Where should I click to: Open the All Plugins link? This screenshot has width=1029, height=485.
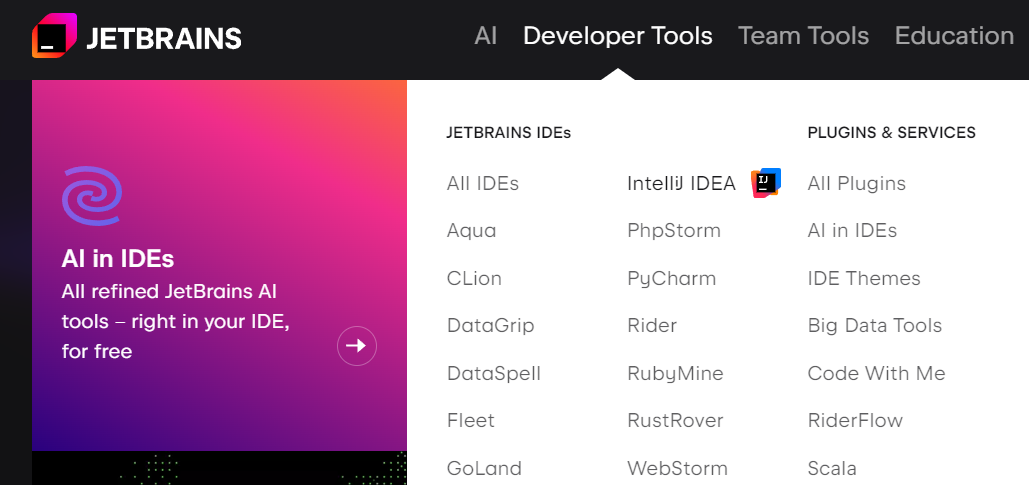pyautogui.click(x=856, y=183)
